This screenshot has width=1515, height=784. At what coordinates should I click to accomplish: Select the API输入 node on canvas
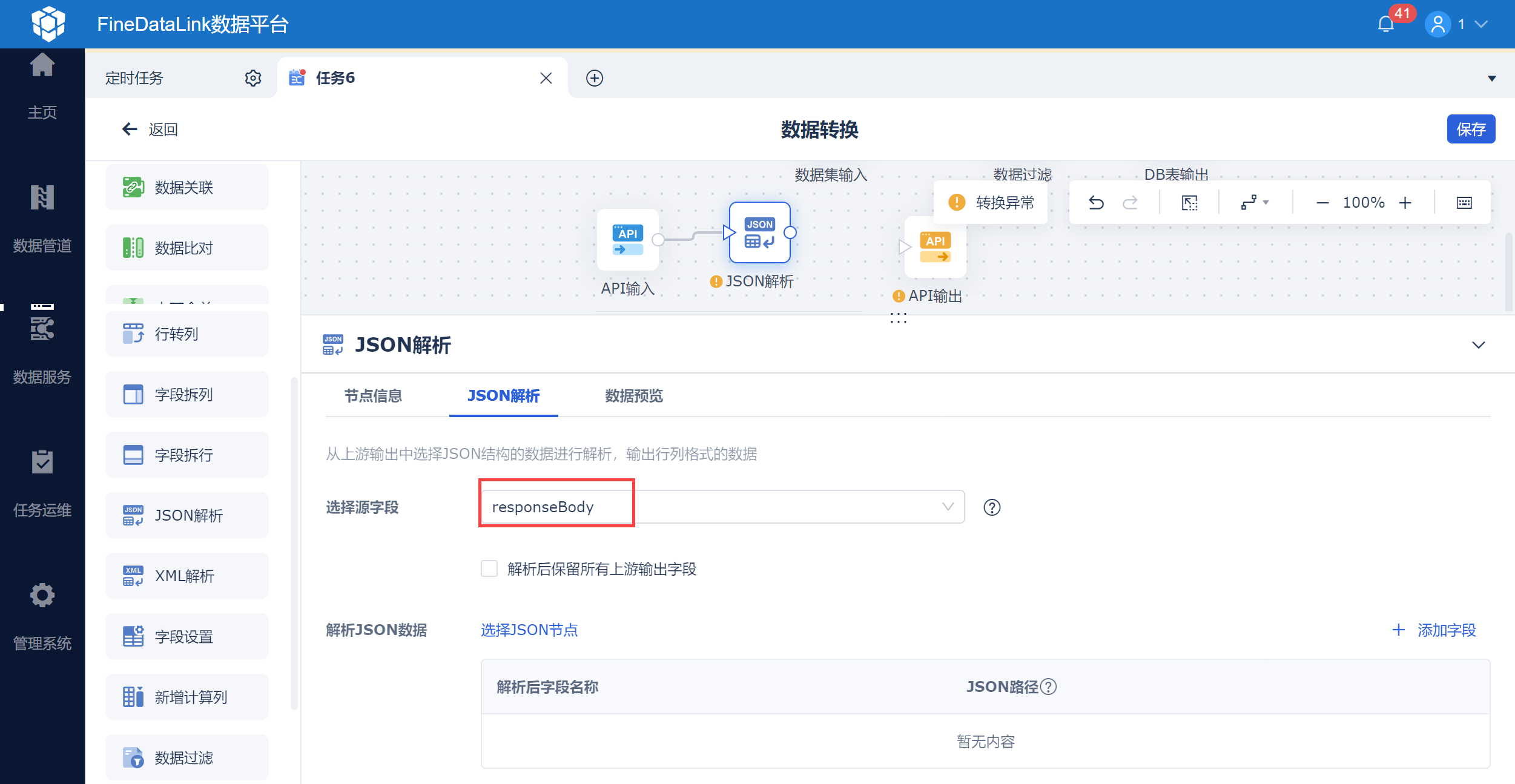(627, 240)
